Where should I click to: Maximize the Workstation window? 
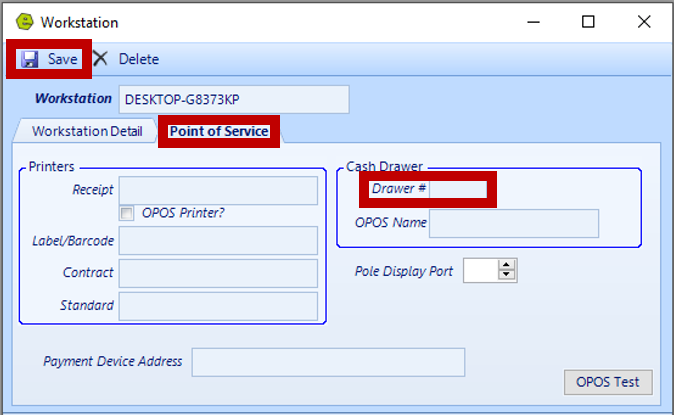(588, 22)
